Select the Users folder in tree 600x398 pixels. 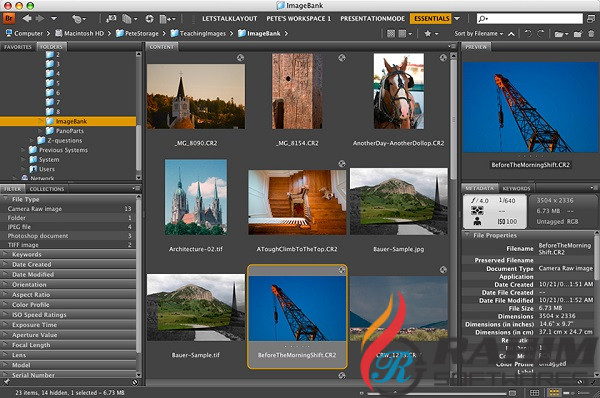point(42,169)
